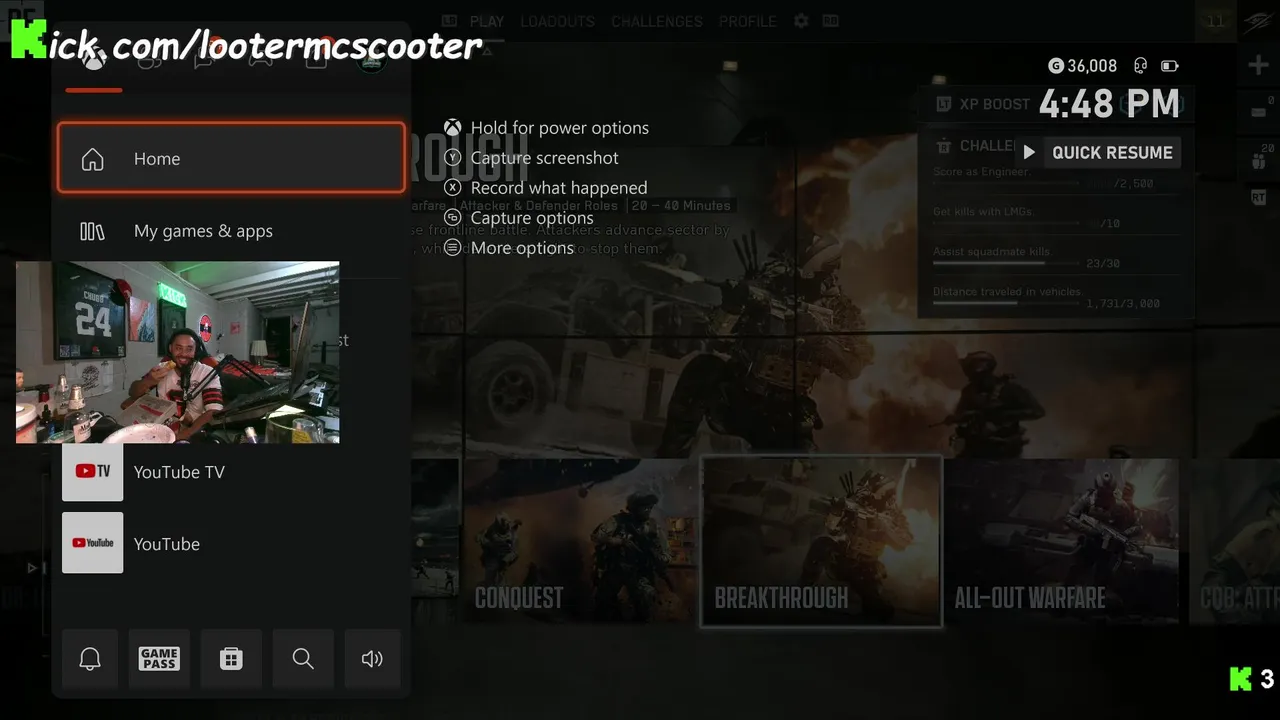Image resolution: width=1280 pixels, height=720 pixels.
Task: Click the X button Record what happened hint
Action: coord(453,188)
